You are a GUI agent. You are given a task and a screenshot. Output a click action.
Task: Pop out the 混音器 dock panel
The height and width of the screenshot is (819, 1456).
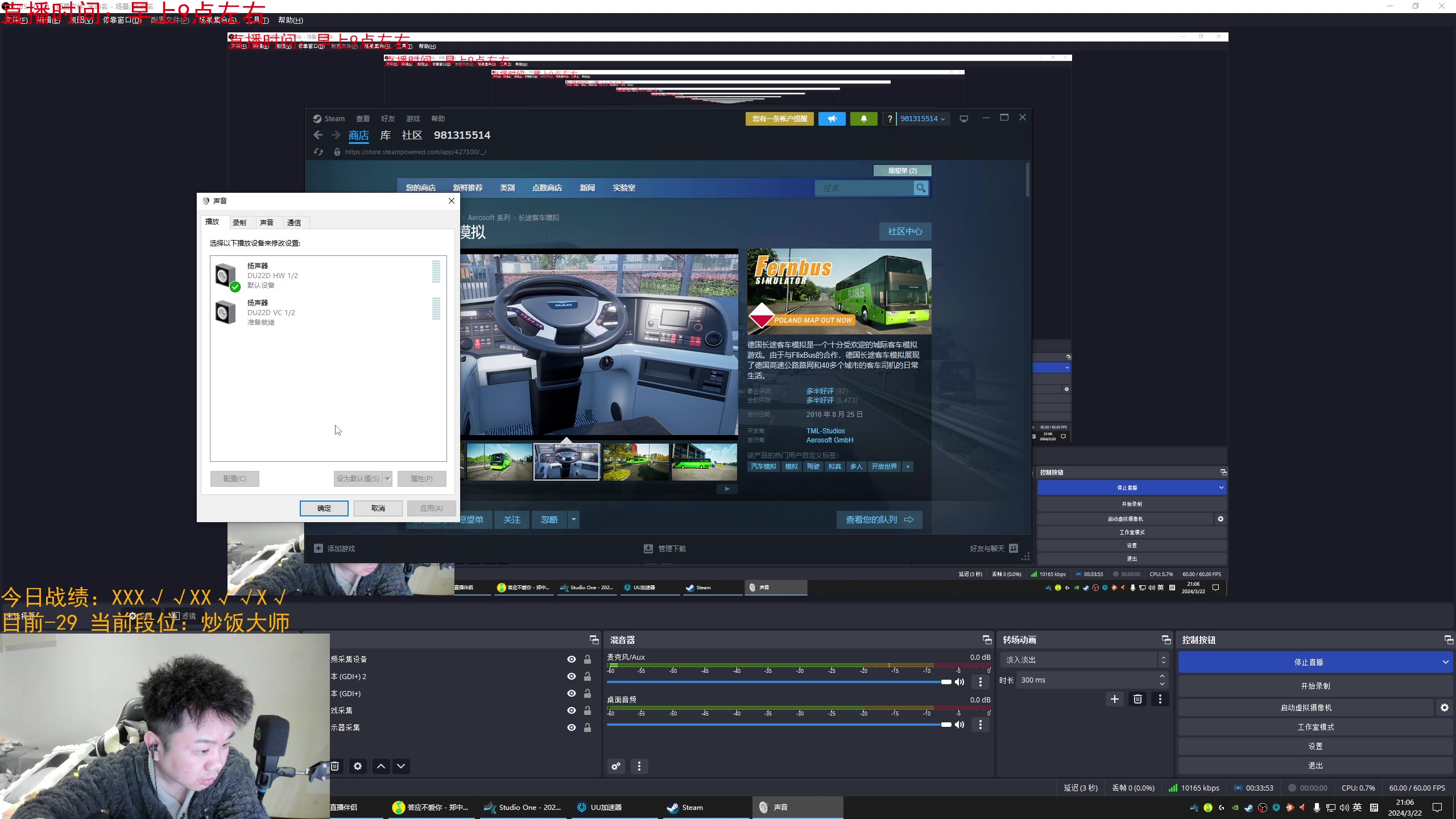[987, 640]
